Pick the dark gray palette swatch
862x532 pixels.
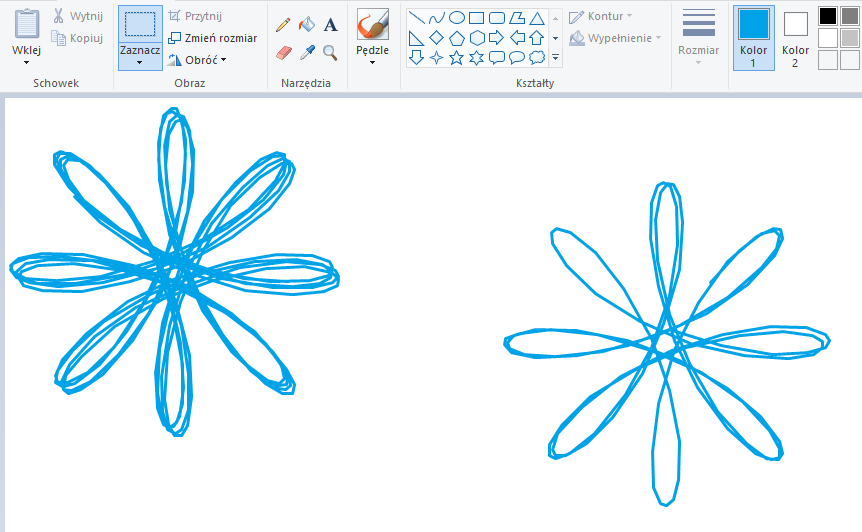(x=850, y=16)
